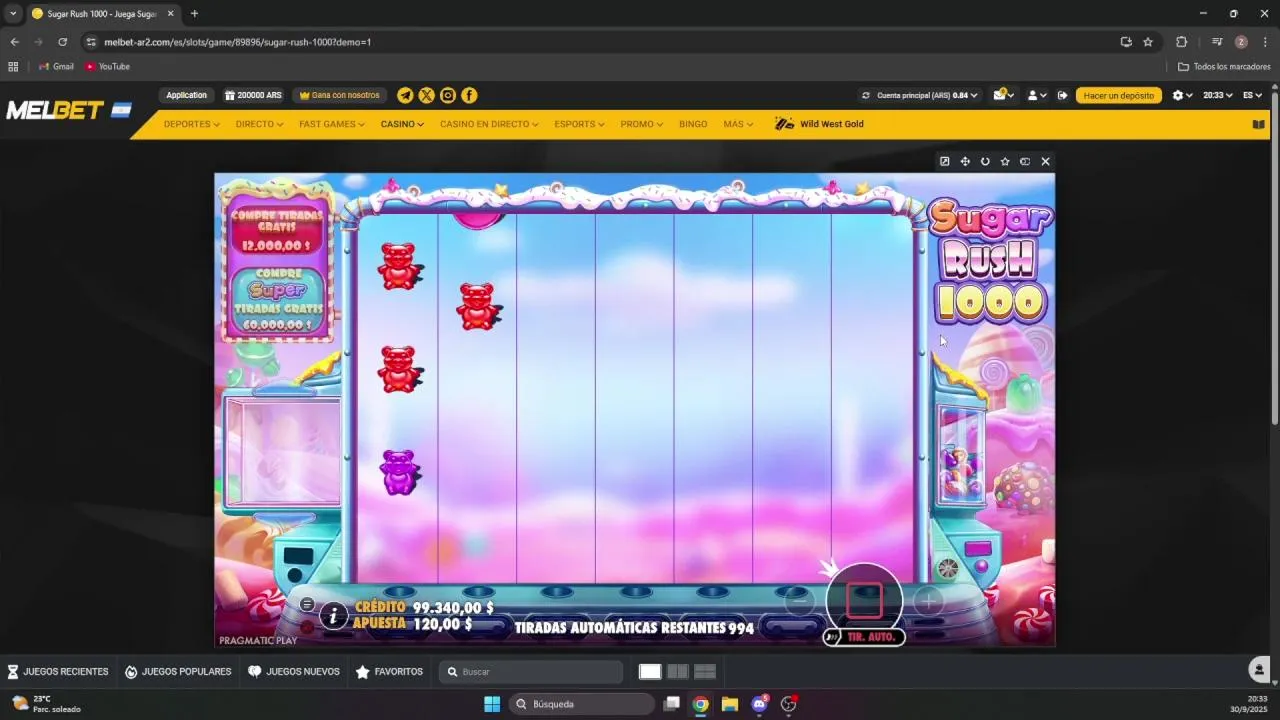
Task: Open the log out arrow icon
Action: tap(1062, 95)
